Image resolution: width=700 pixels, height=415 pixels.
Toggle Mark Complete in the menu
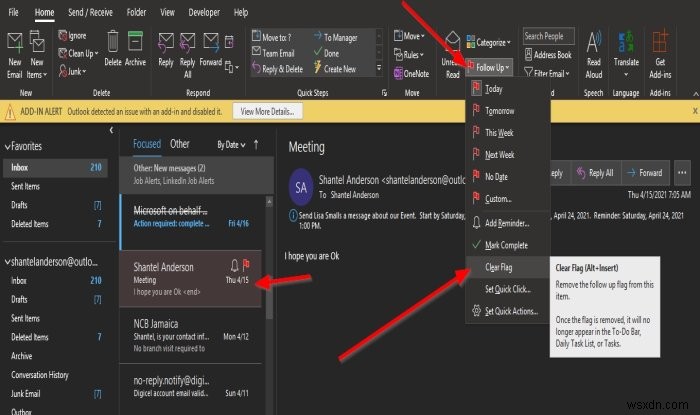click(508, 245)
